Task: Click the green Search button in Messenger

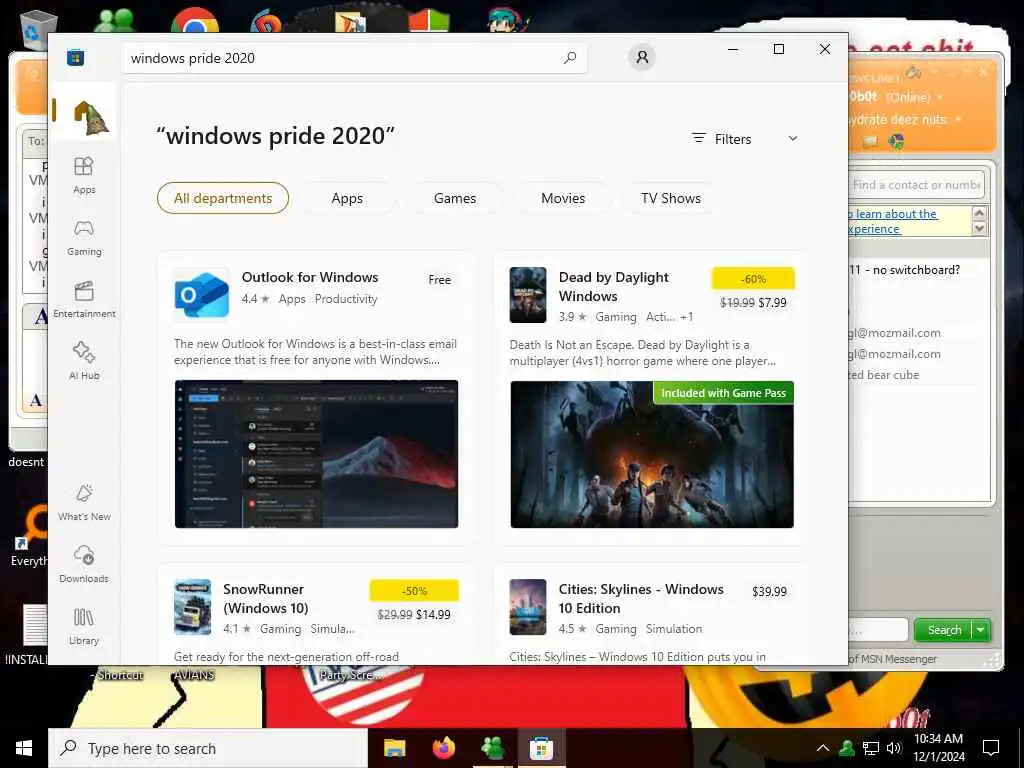Action: click(944, 630)
